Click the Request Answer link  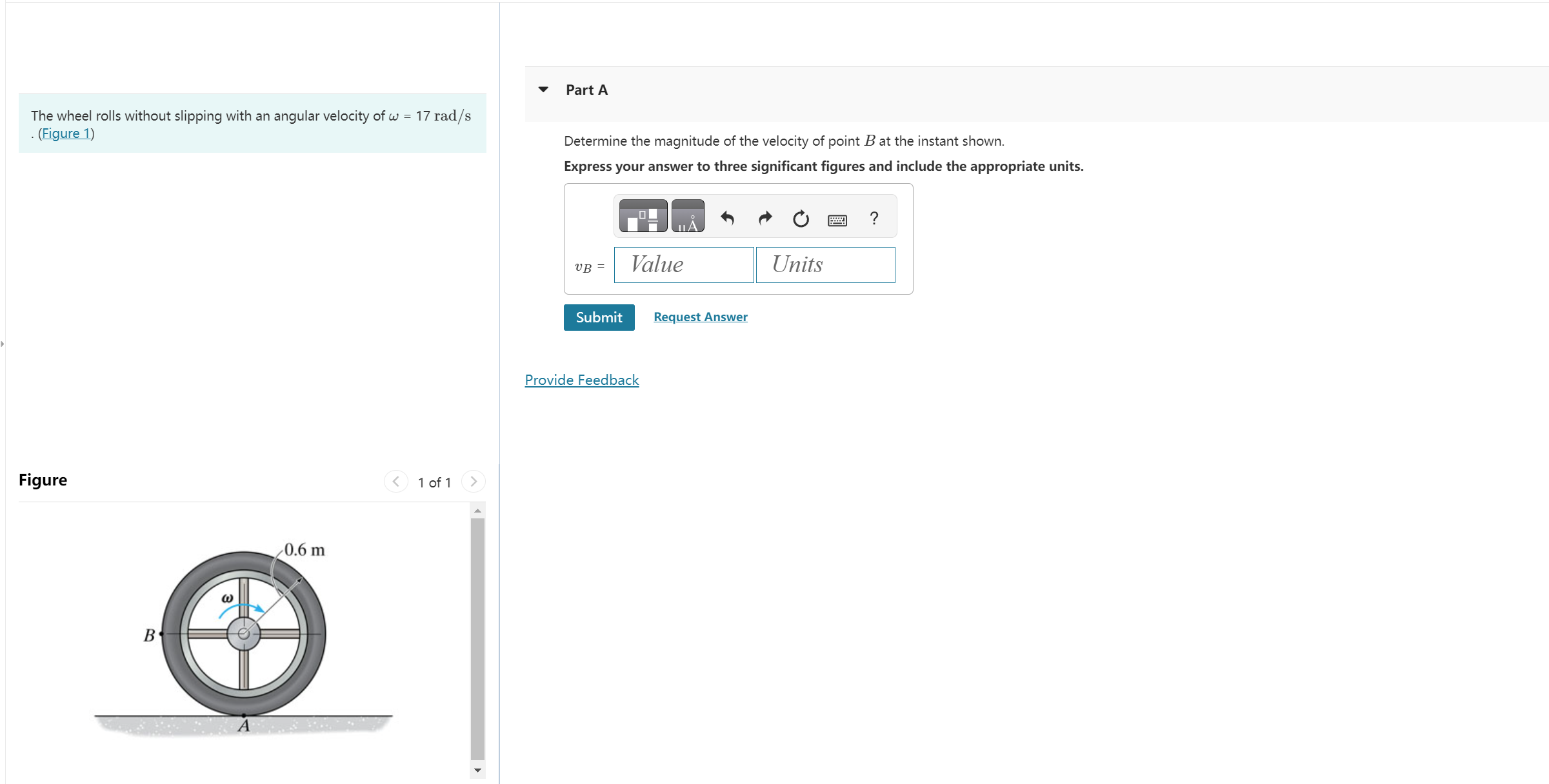pyautogui.click(x=701, y=317)
